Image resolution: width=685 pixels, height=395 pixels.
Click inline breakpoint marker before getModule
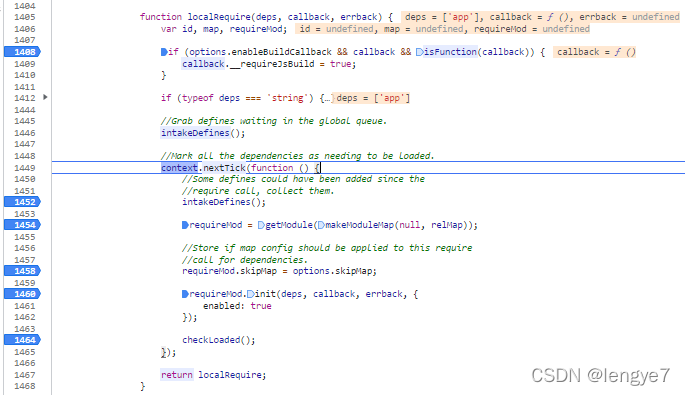coord(261,225)
